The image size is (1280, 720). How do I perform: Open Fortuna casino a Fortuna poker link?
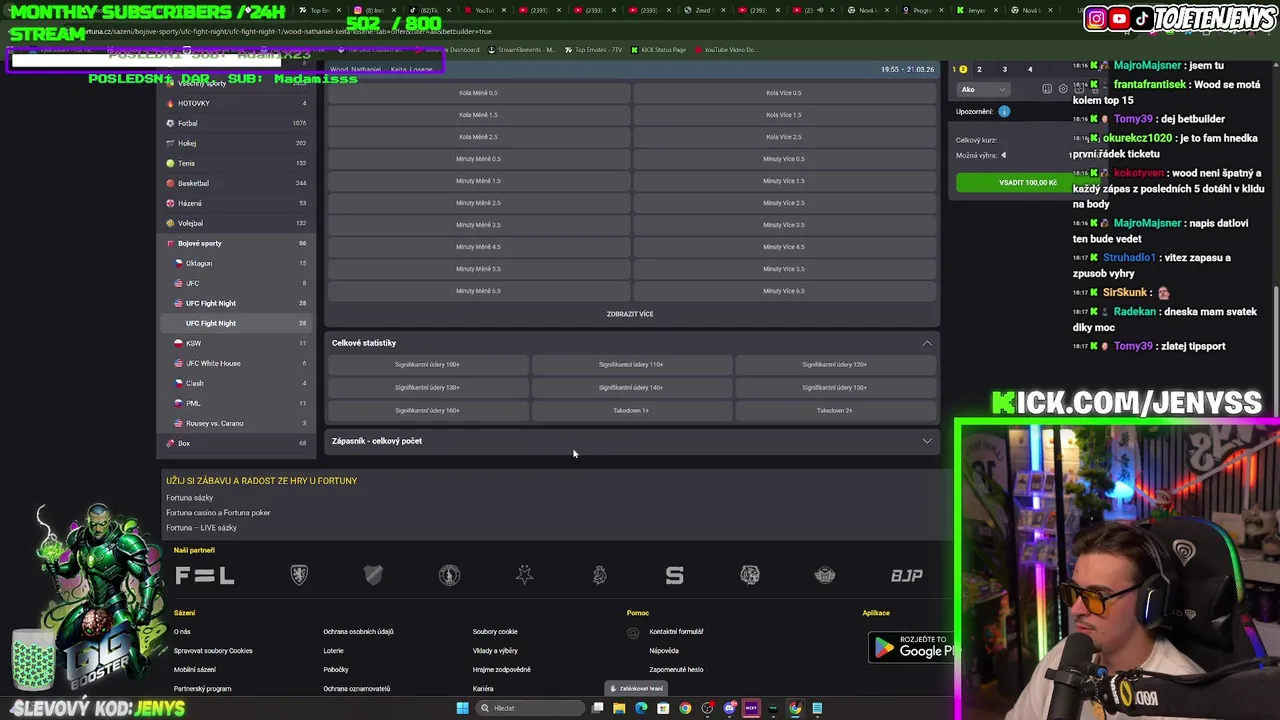tap(218, 513)
